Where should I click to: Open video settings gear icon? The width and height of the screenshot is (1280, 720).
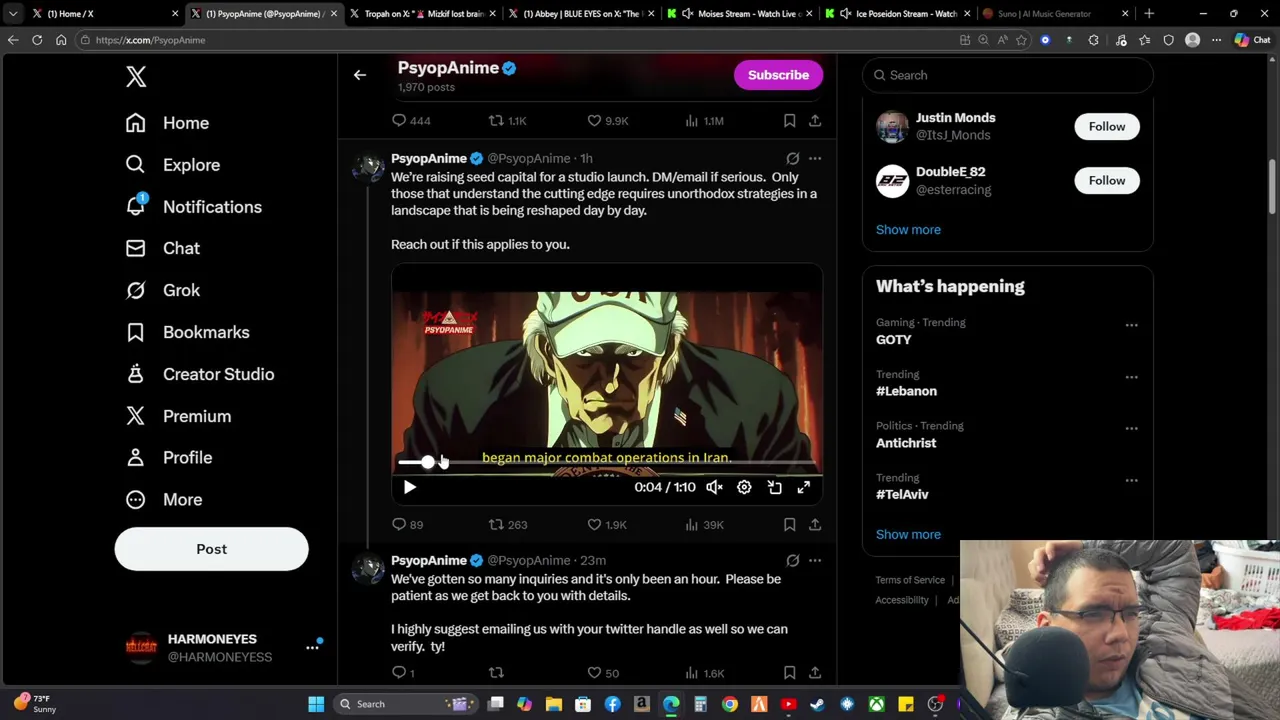744,487
